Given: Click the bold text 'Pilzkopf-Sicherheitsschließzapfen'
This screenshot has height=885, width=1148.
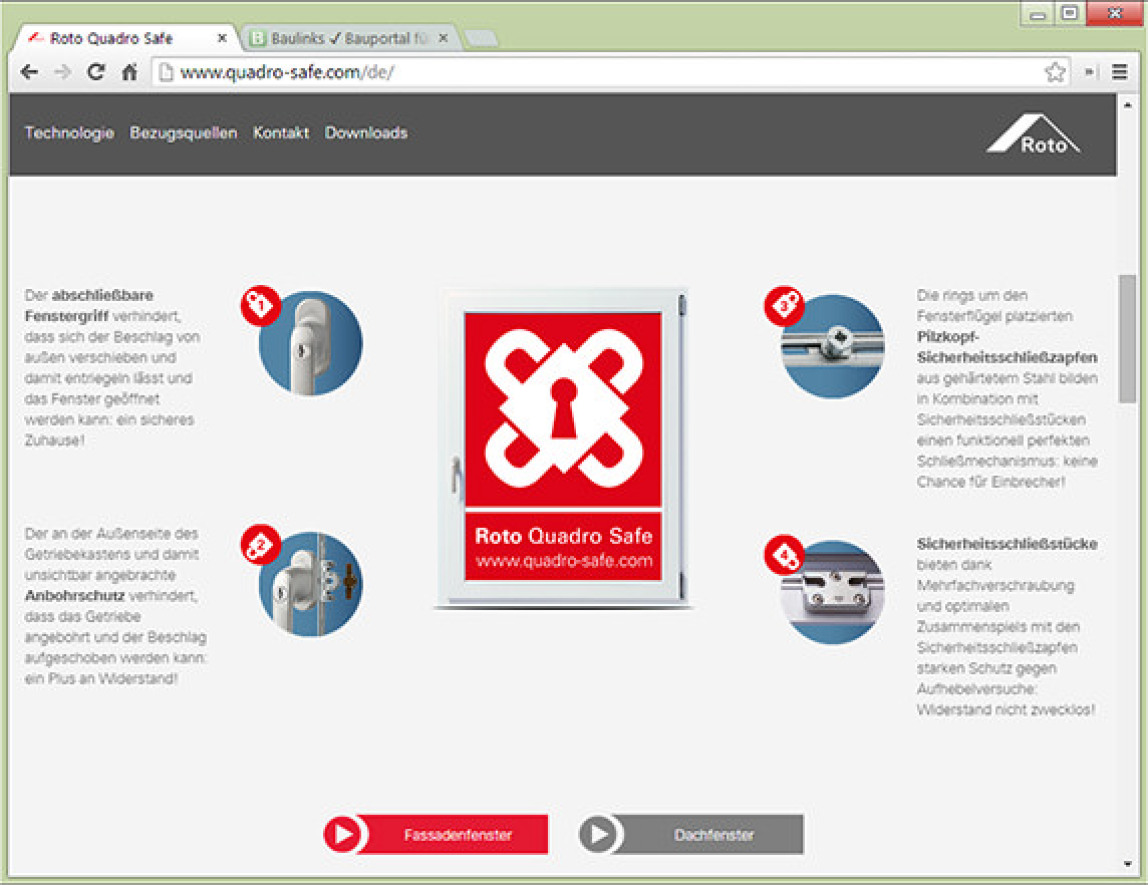Looking at the screenshot, I should pos(1007,347).
